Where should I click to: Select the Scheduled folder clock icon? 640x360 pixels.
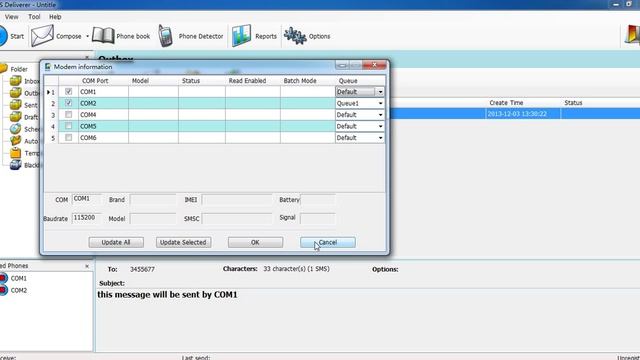(16, 129)
